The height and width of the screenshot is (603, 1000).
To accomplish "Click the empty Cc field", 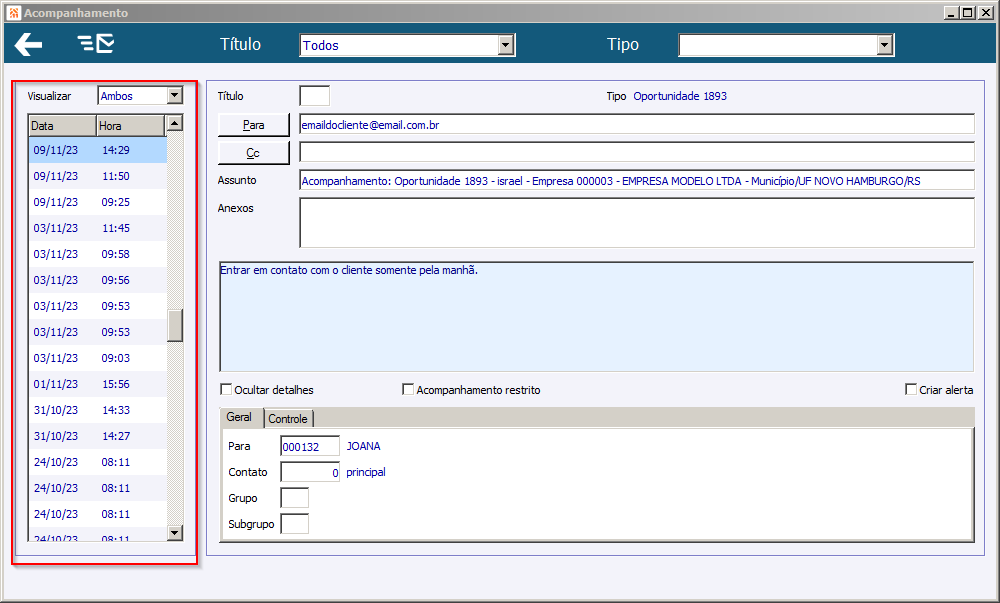I will [636, 152].
